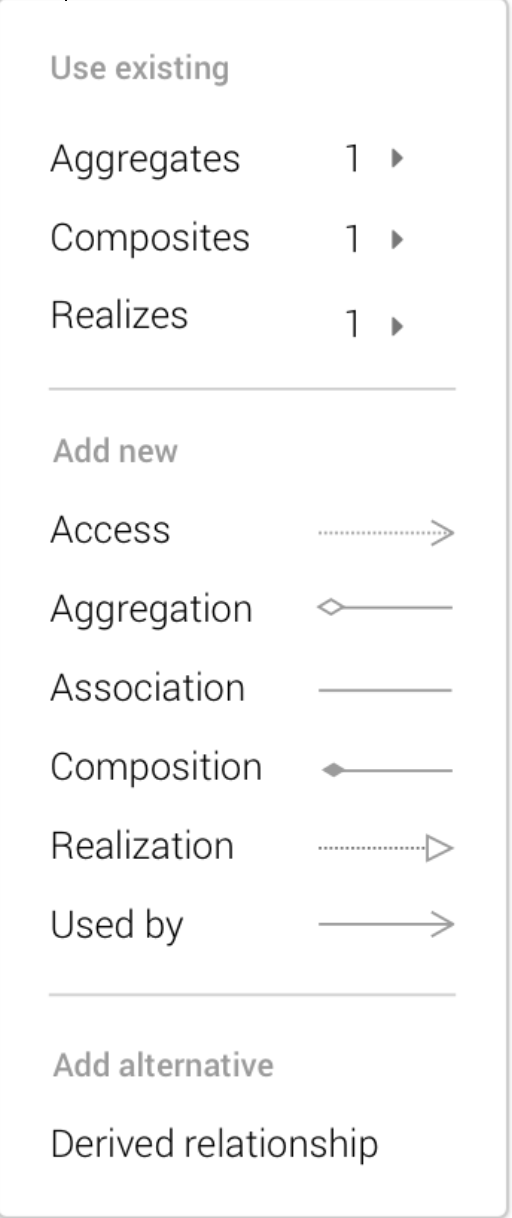Click the hollow diamond Aggregation line icon

(x=384, y=607)
